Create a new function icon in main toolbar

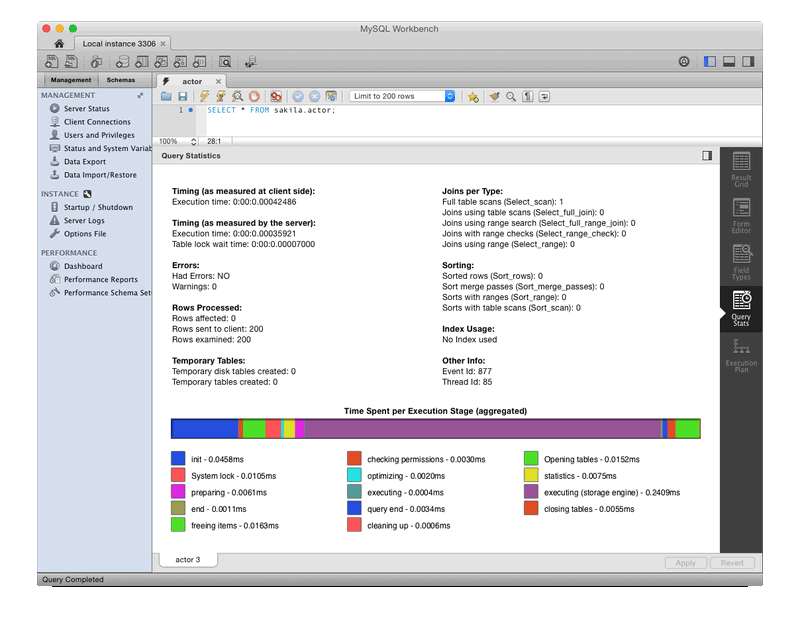pos(199,62)
